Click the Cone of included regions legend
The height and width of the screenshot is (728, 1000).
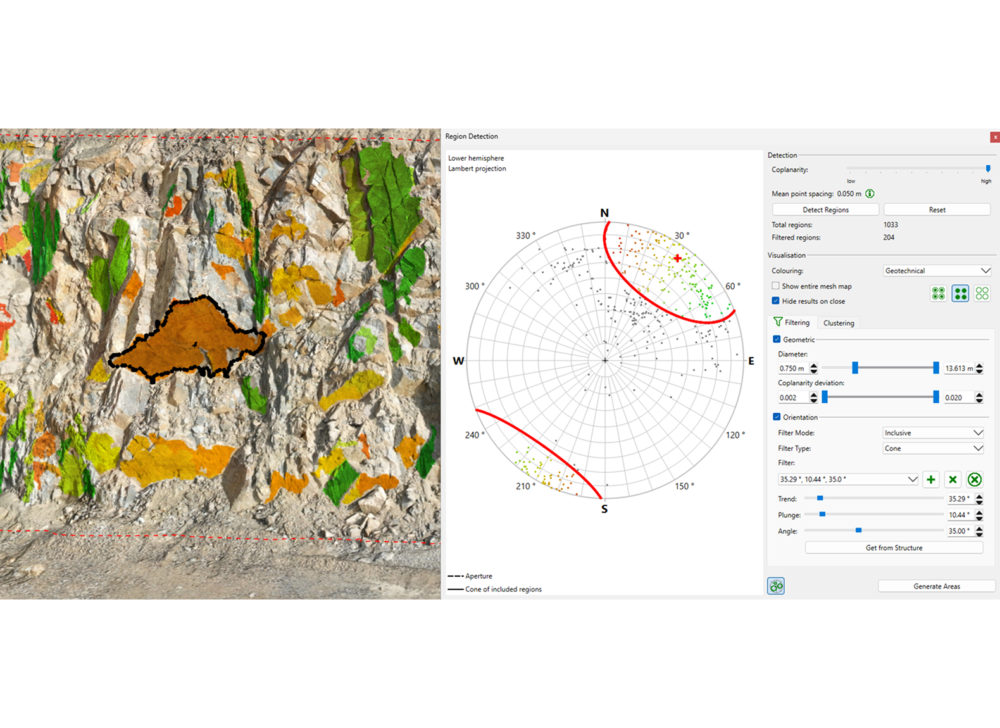pyautogui.click(x=495, y=589)
